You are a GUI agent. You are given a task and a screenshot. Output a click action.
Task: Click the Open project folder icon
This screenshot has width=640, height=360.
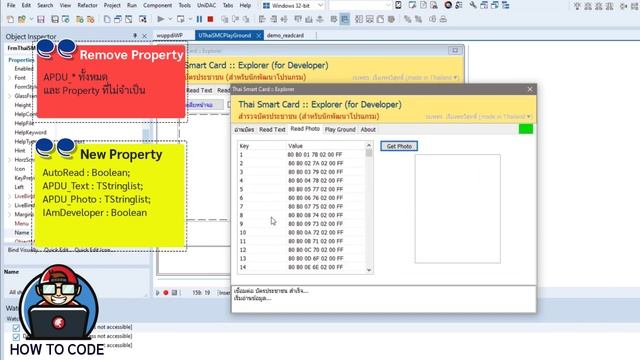(22, 19)
